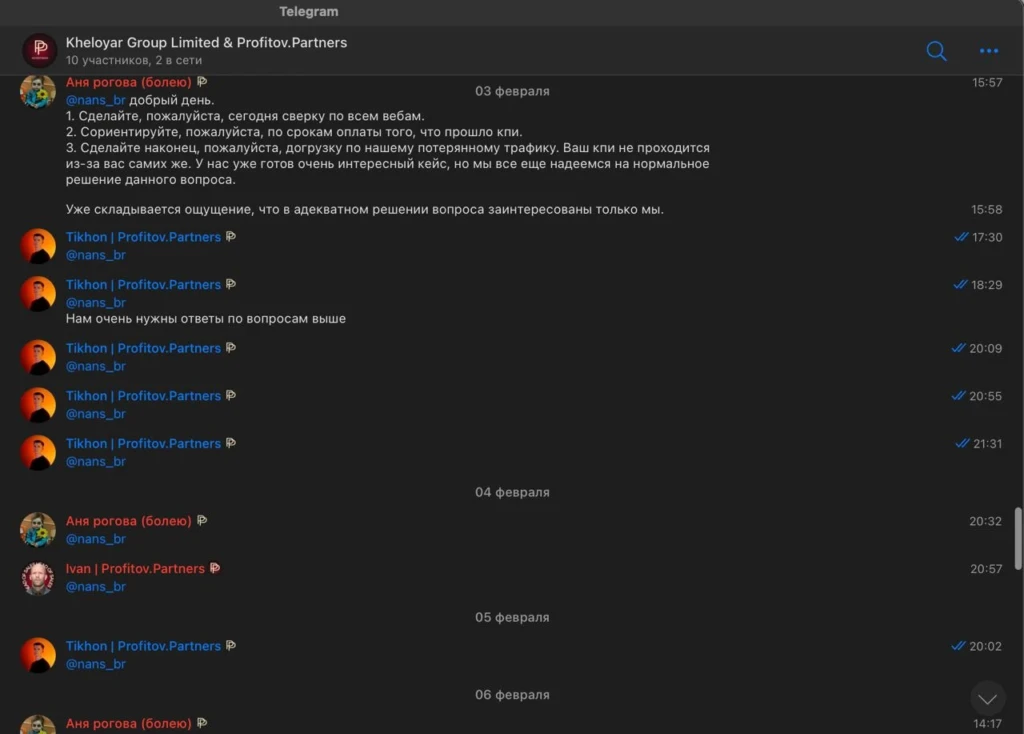Click sender name Tikhon | Profitov.Partners at 21:31
Viewport: 1024px width, 734px height.
tap(143, 443)
